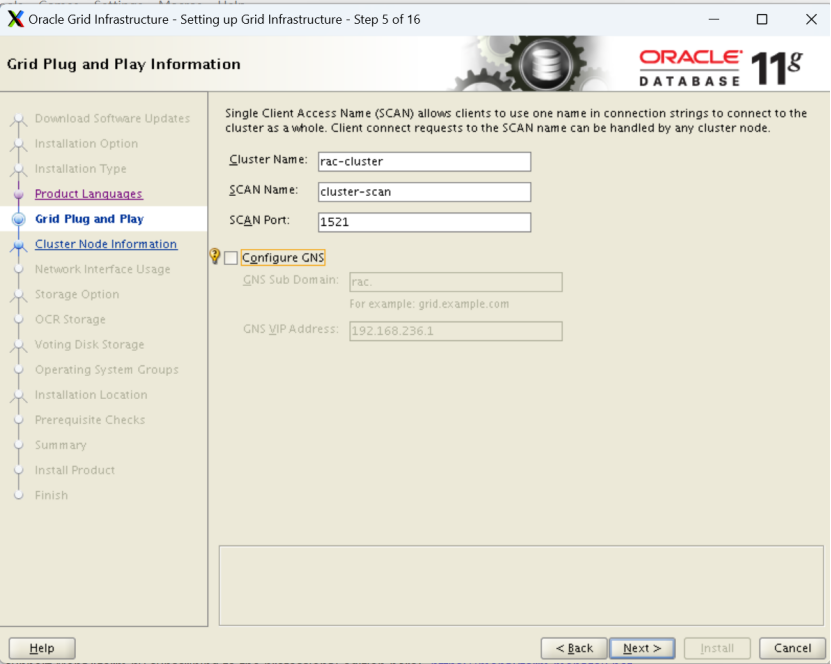Open the Product Languages step link
Image resolution: width=831 pixels, height=664 pixels.
(91, 194)
